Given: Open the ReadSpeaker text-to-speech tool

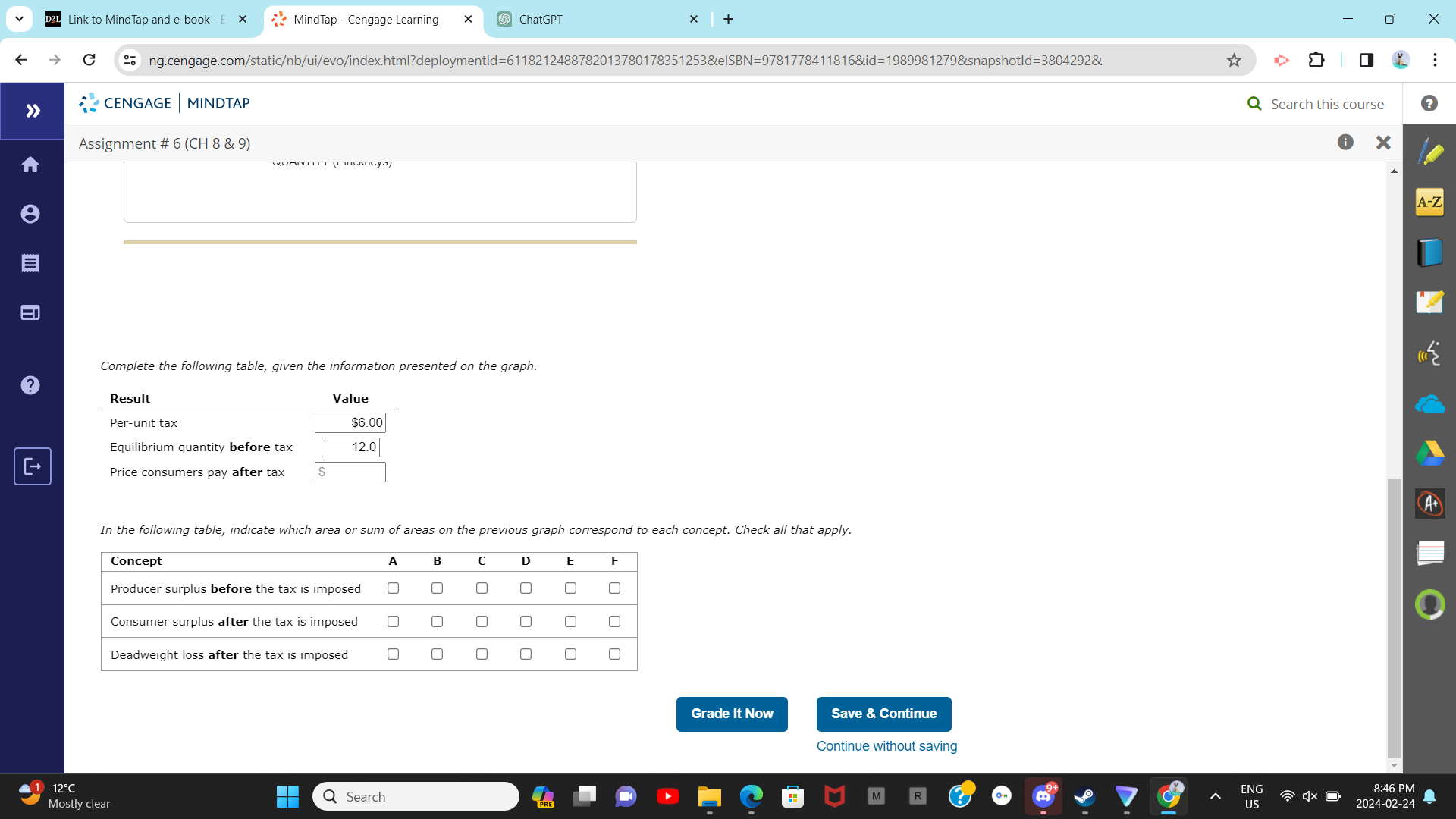Looking at the screenshot, I should [1429, 353].
